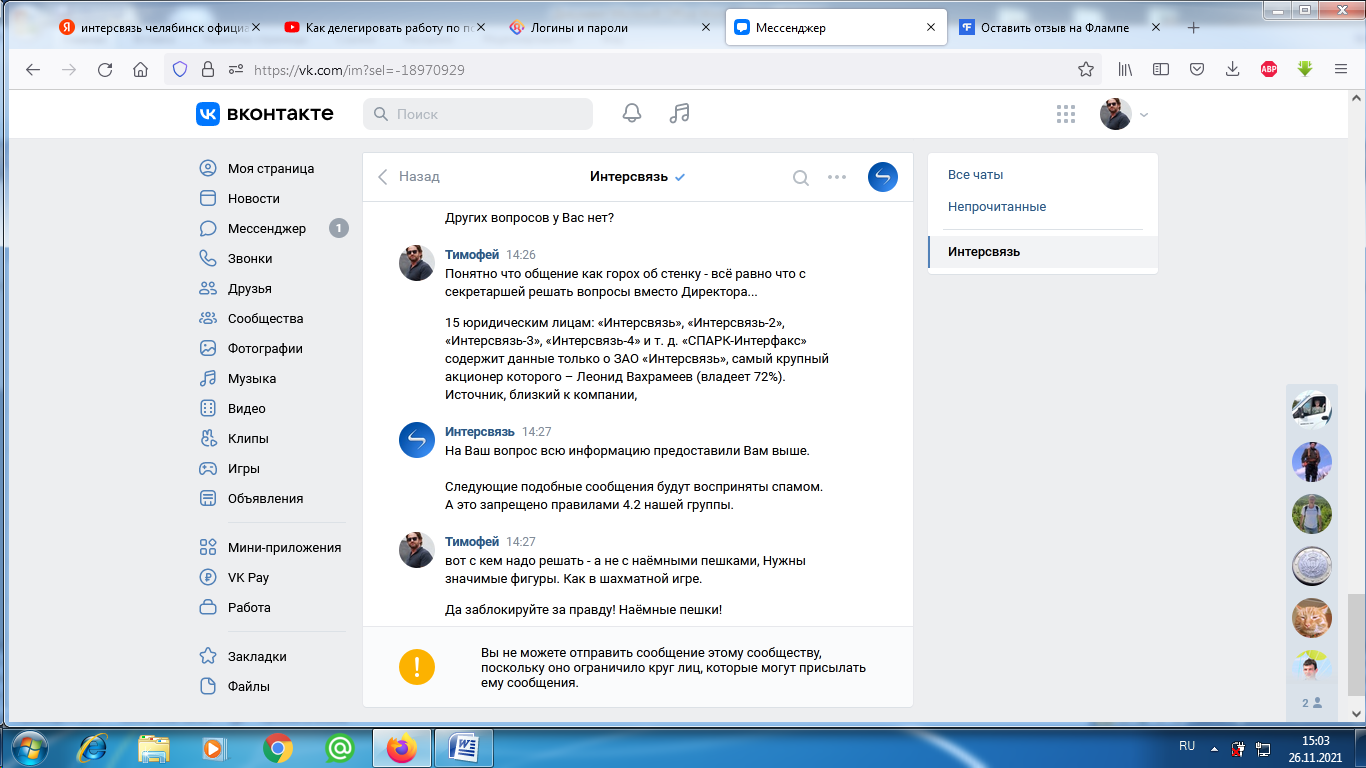Image resolution: width=1366 pixels, height=768 pixels.
Task: Open conversation actions three-dot menu
Action: click(x=837, y=177)
